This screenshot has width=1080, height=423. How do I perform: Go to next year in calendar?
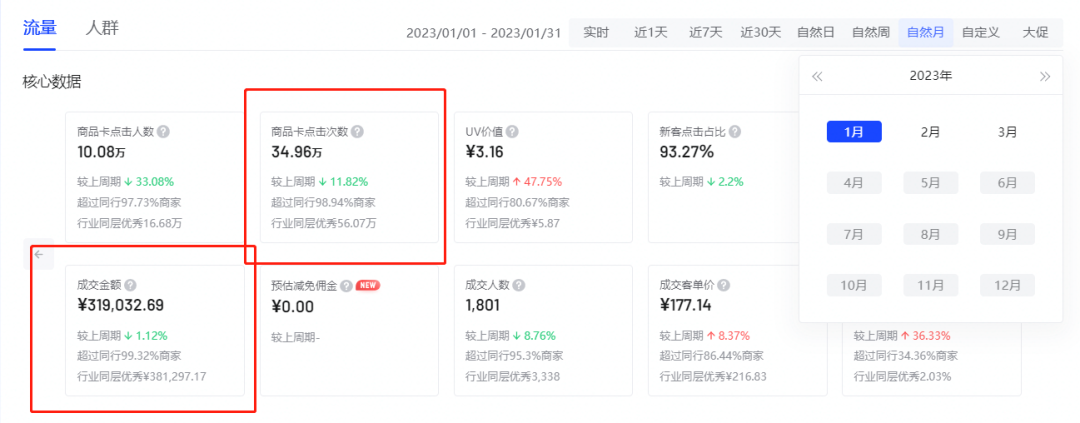[1045, 76]
